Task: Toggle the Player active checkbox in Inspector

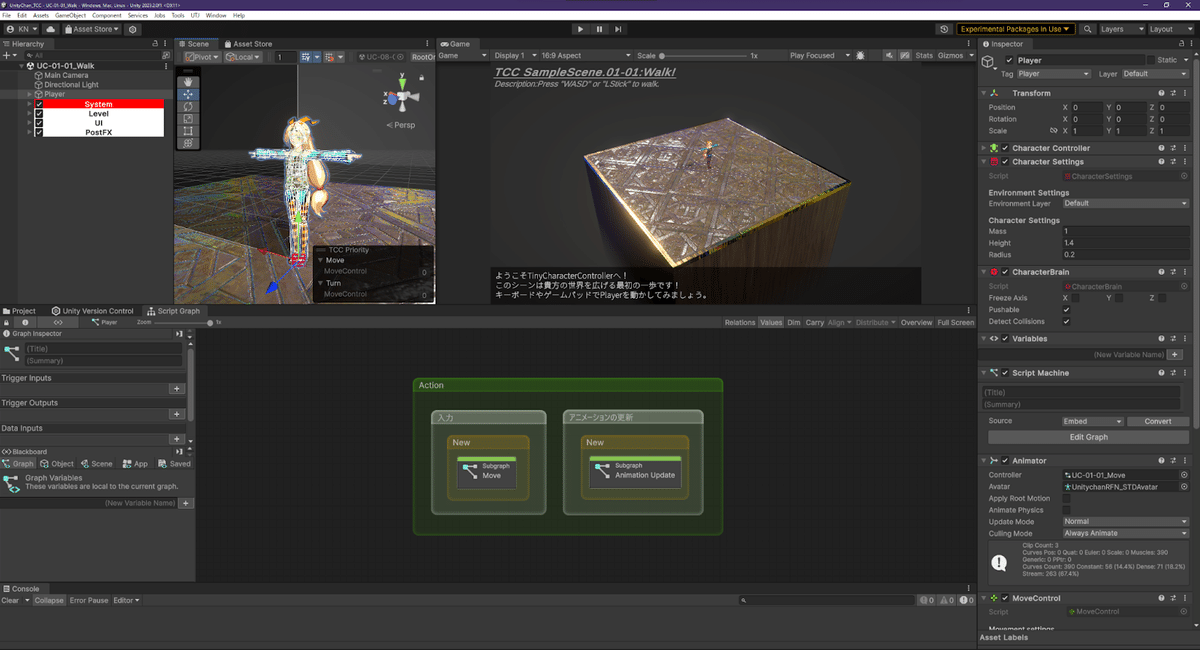Action: tap(1009, 60)
